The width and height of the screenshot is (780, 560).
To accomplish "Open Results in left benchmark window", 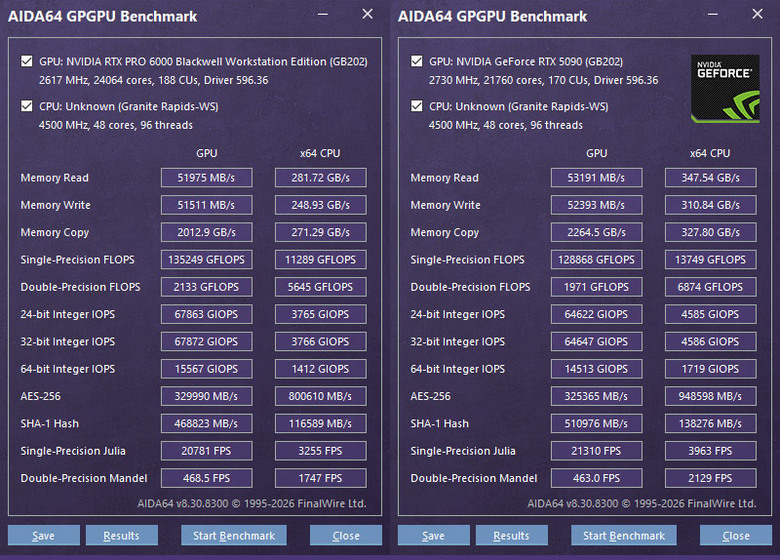I will click(x=122, y=535).
